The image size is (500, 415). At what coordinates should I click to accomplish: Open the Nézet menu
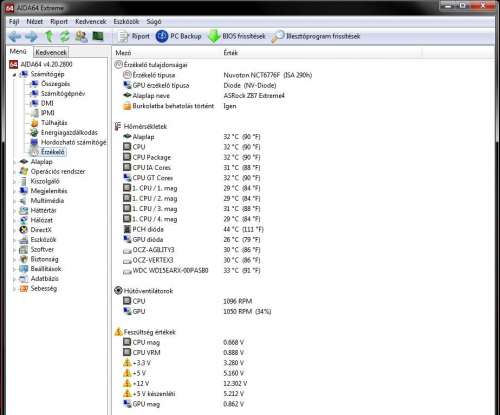click(x=35, y=22)
